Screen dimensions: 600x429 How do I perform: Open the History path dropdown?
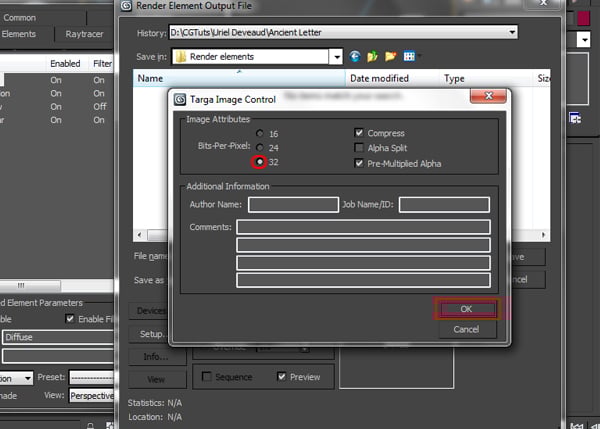pyautogui.click(x=512, y=33)
